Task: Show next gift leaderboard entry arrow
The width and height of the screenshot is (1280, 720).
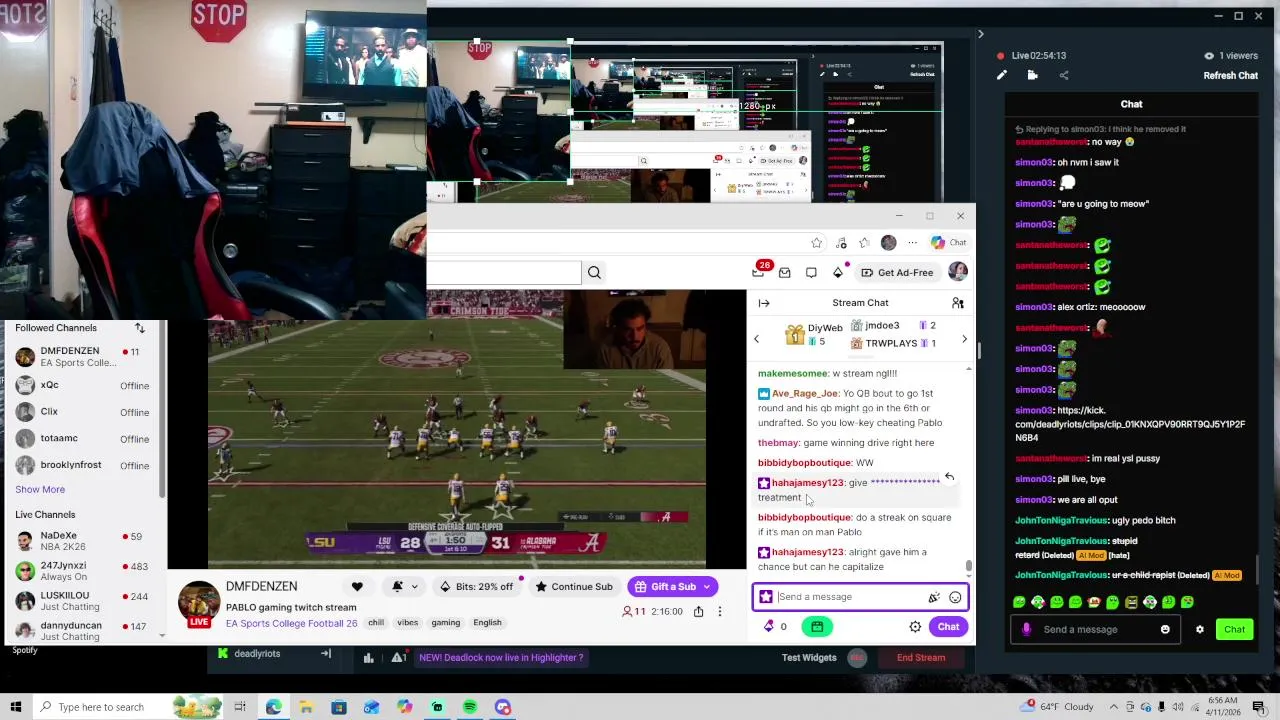Action: pos(964,339)
